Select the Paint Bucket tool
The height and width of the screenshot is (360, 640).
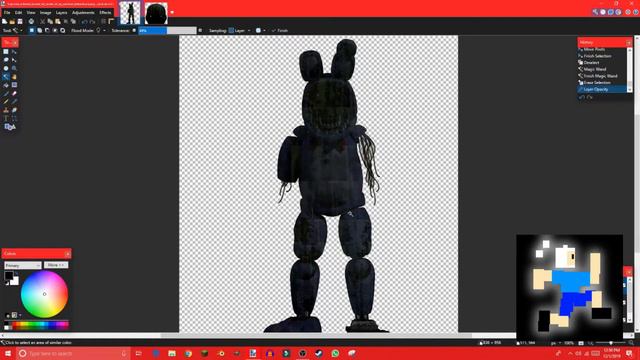6,85
